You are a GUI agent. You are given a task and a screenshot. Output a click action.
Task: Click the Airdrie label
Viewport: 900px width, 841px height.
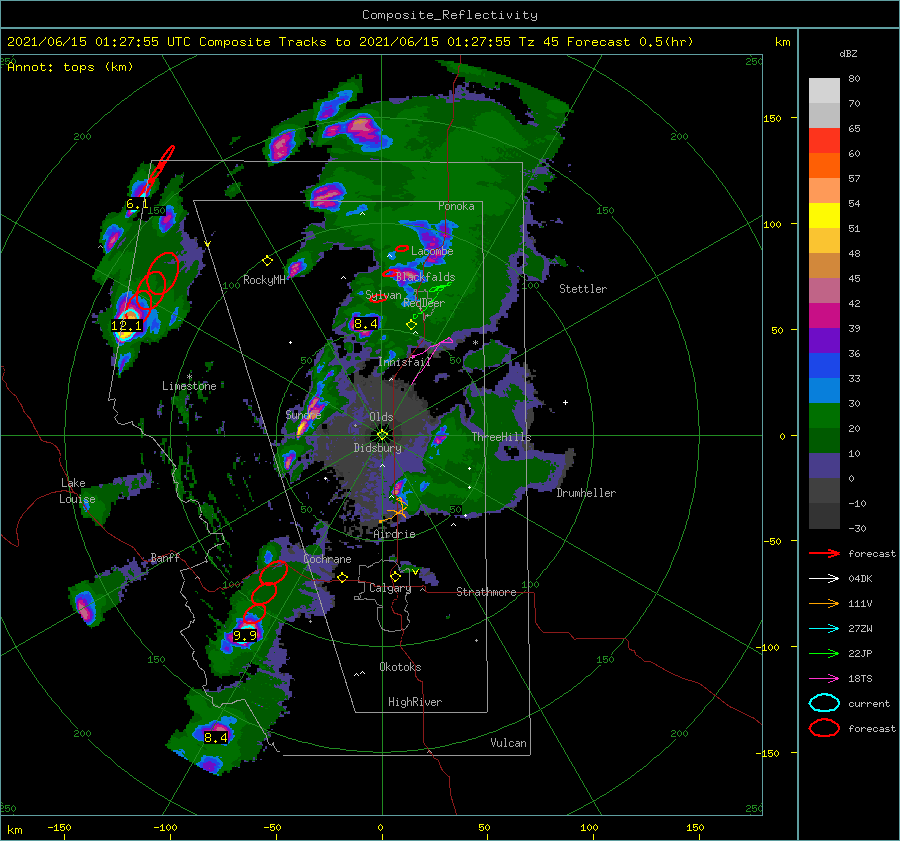(x=394, y=534)
